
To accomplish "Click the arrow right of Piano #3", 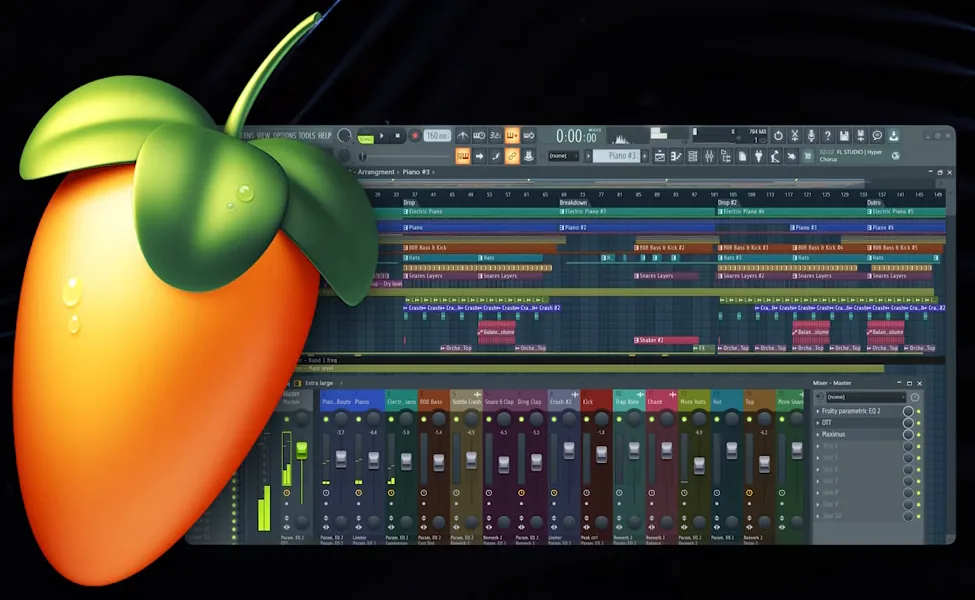I will [x=645, y=156].
